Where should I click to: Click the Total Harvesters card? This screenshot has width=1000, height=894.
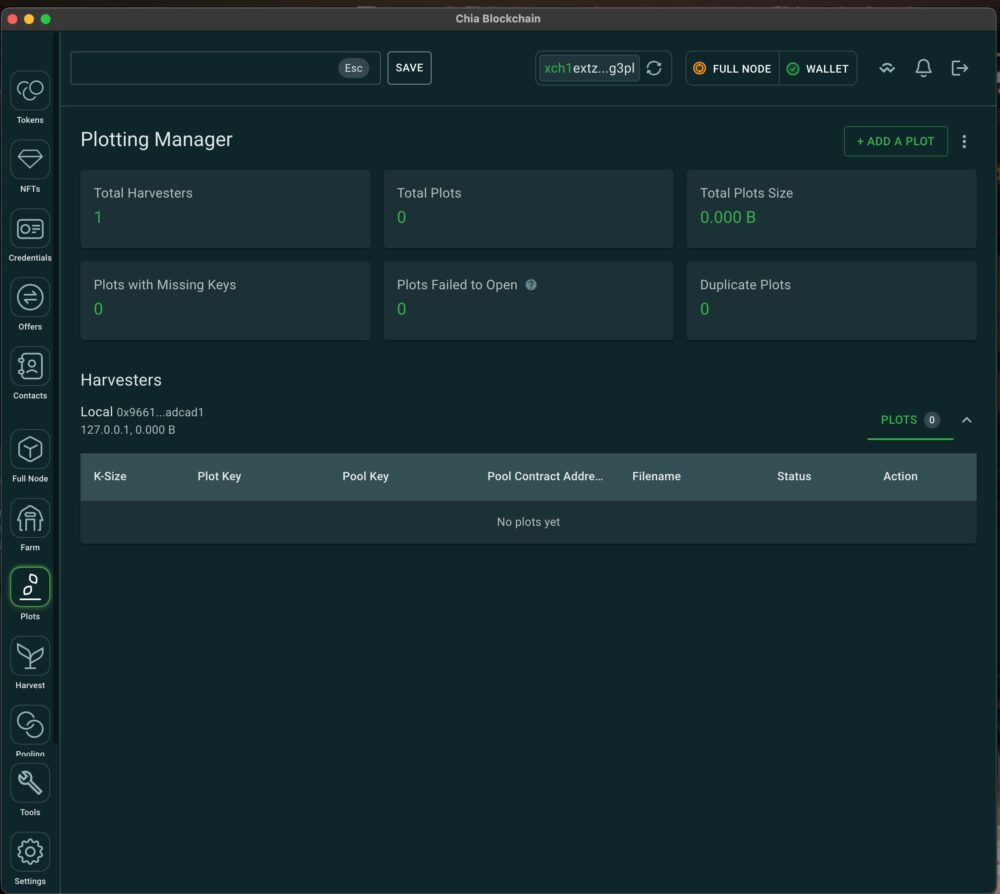click(225, 209)
